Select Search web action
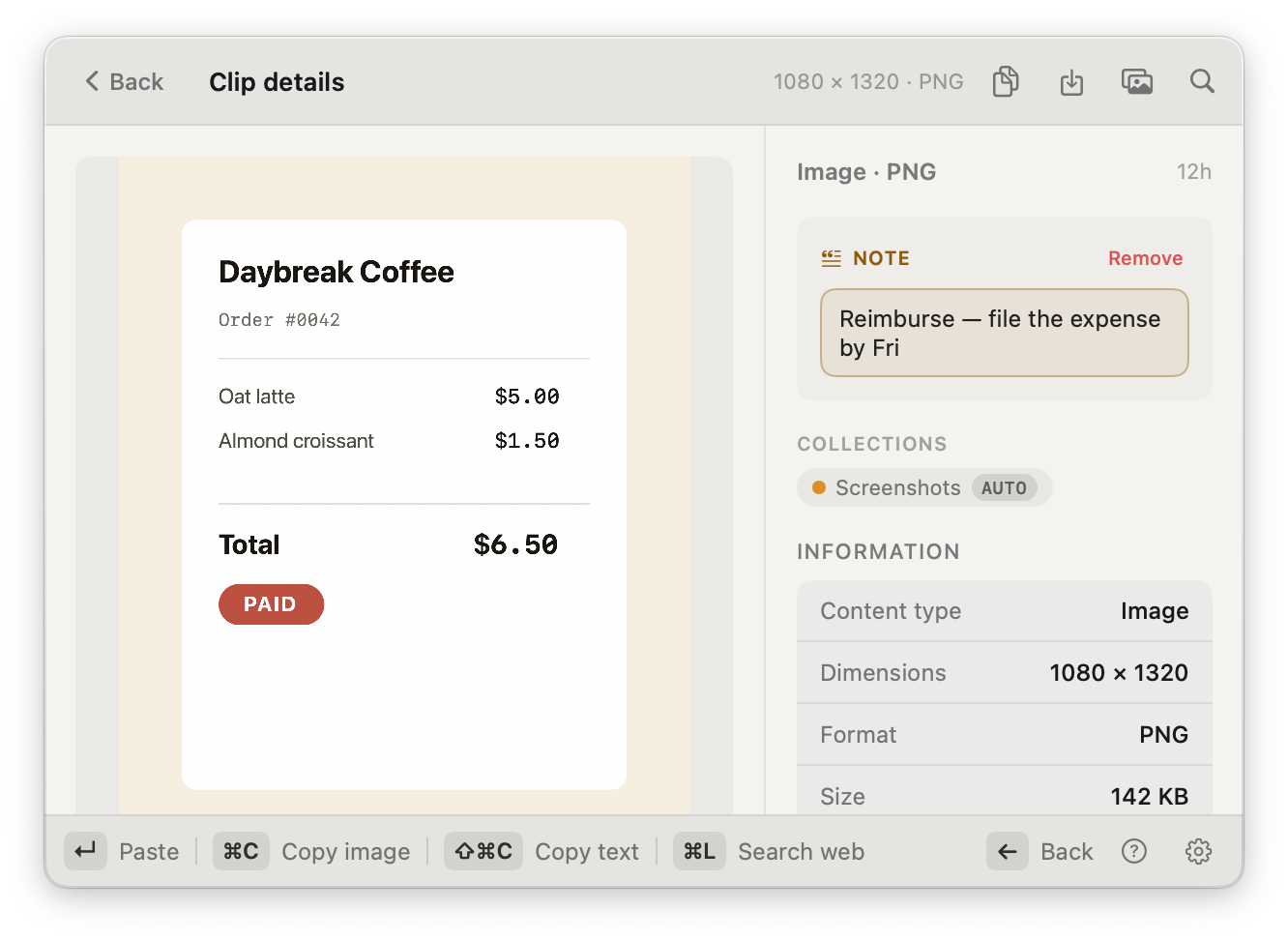The width and height of the screenshot is (1288, 940). click(x=802, y=851)
